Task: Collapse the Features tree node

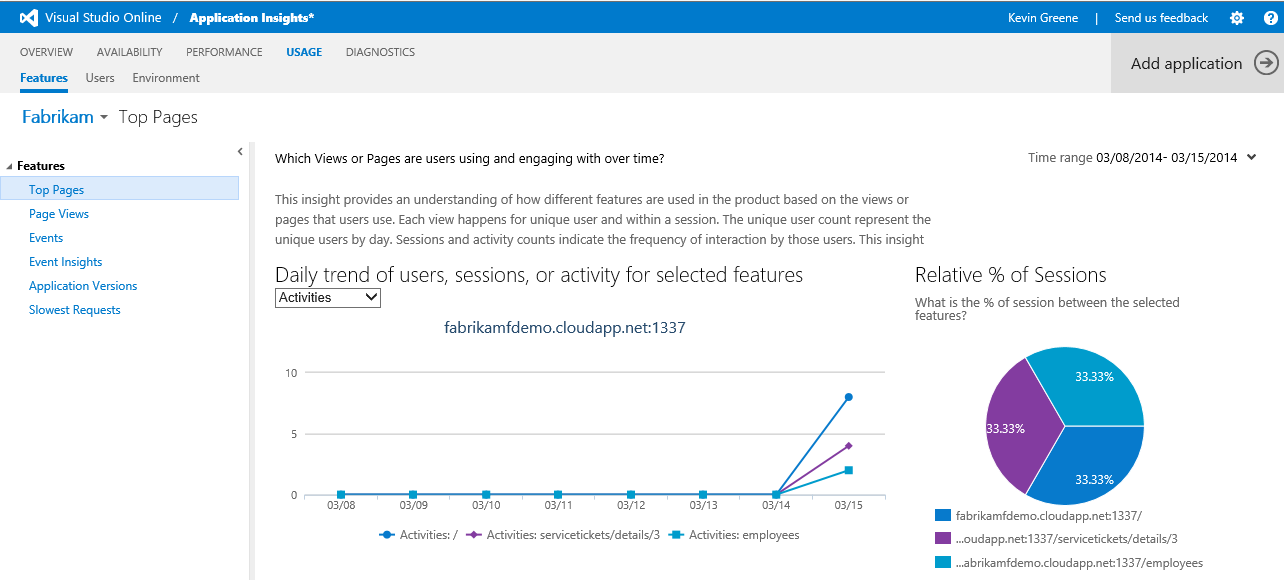Action: 8,166
